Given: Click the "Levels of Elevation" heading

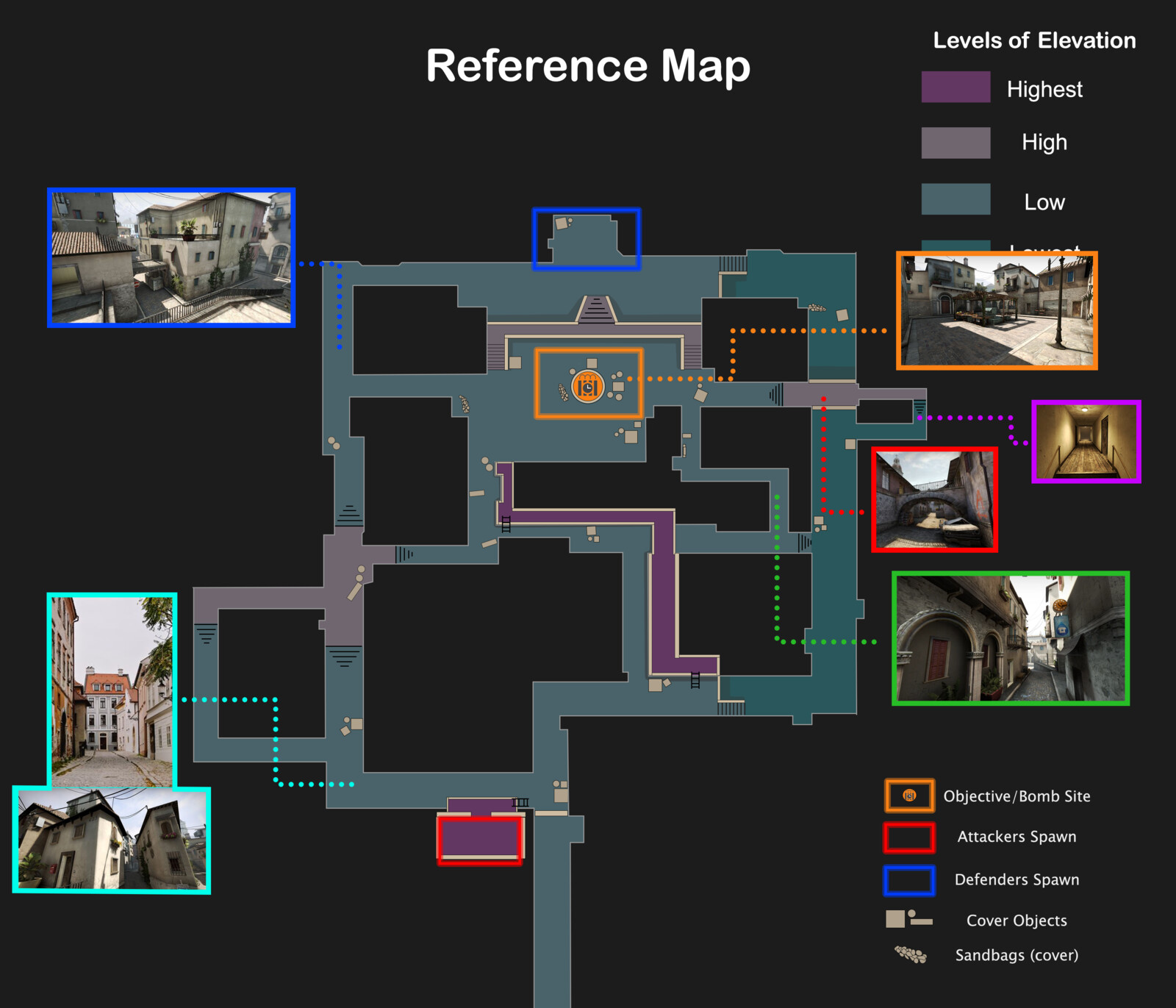Looking at the screenshot, I should [1034, 40].
